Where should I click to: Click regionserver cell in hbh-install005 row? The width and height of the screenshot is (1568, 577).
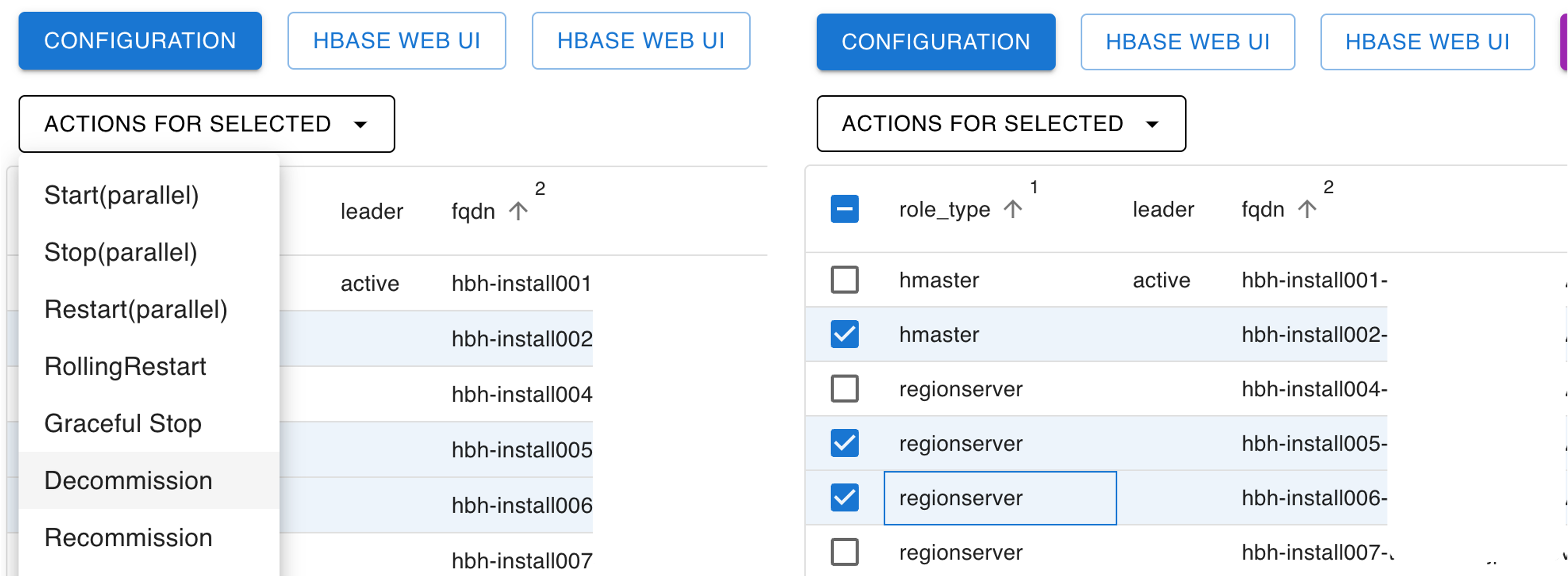point(961,443)
